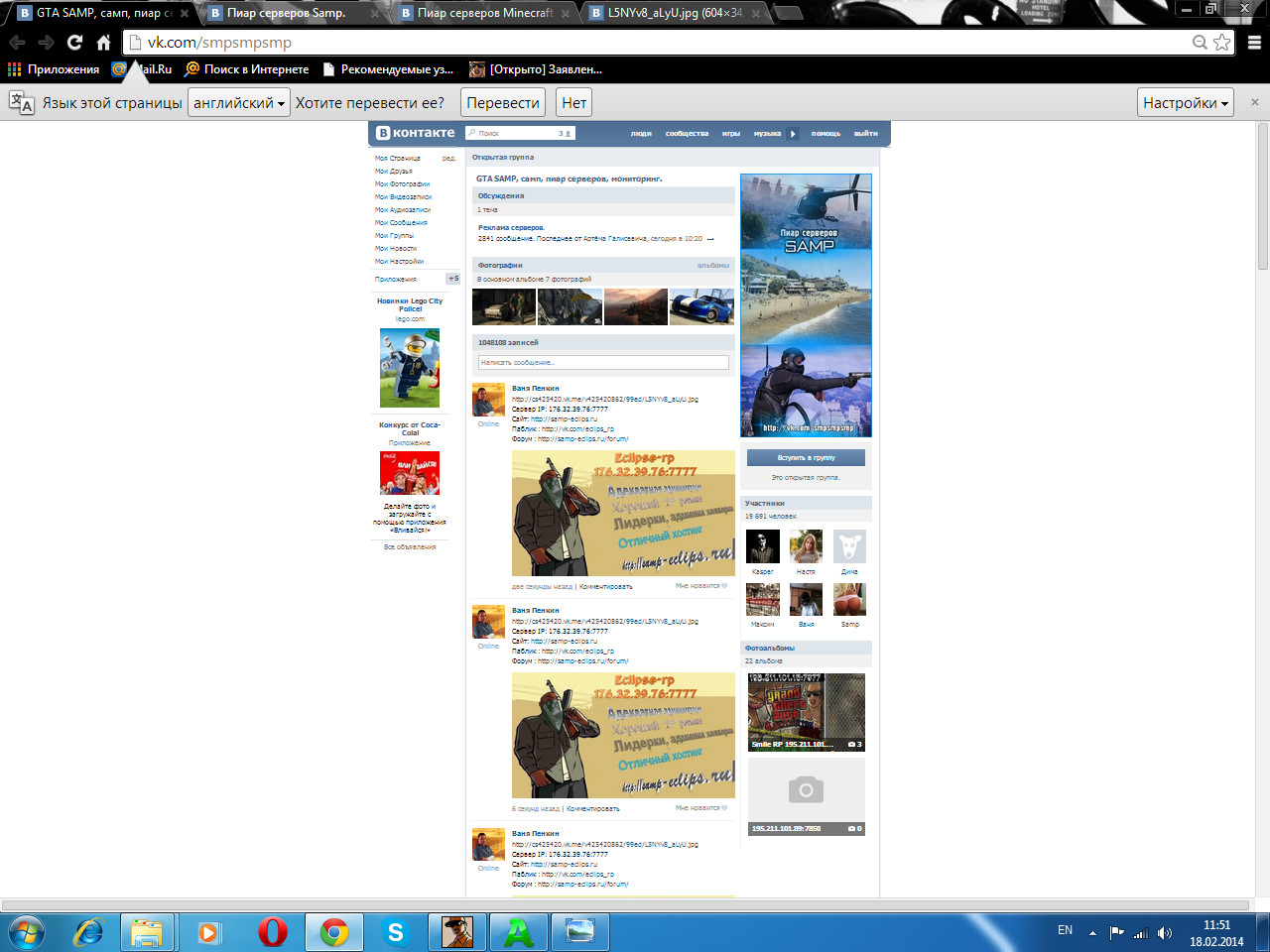Open the альбомы link beside Фотографии
Viewport: 1270px width, 952px height.
[x=713, y=266]
